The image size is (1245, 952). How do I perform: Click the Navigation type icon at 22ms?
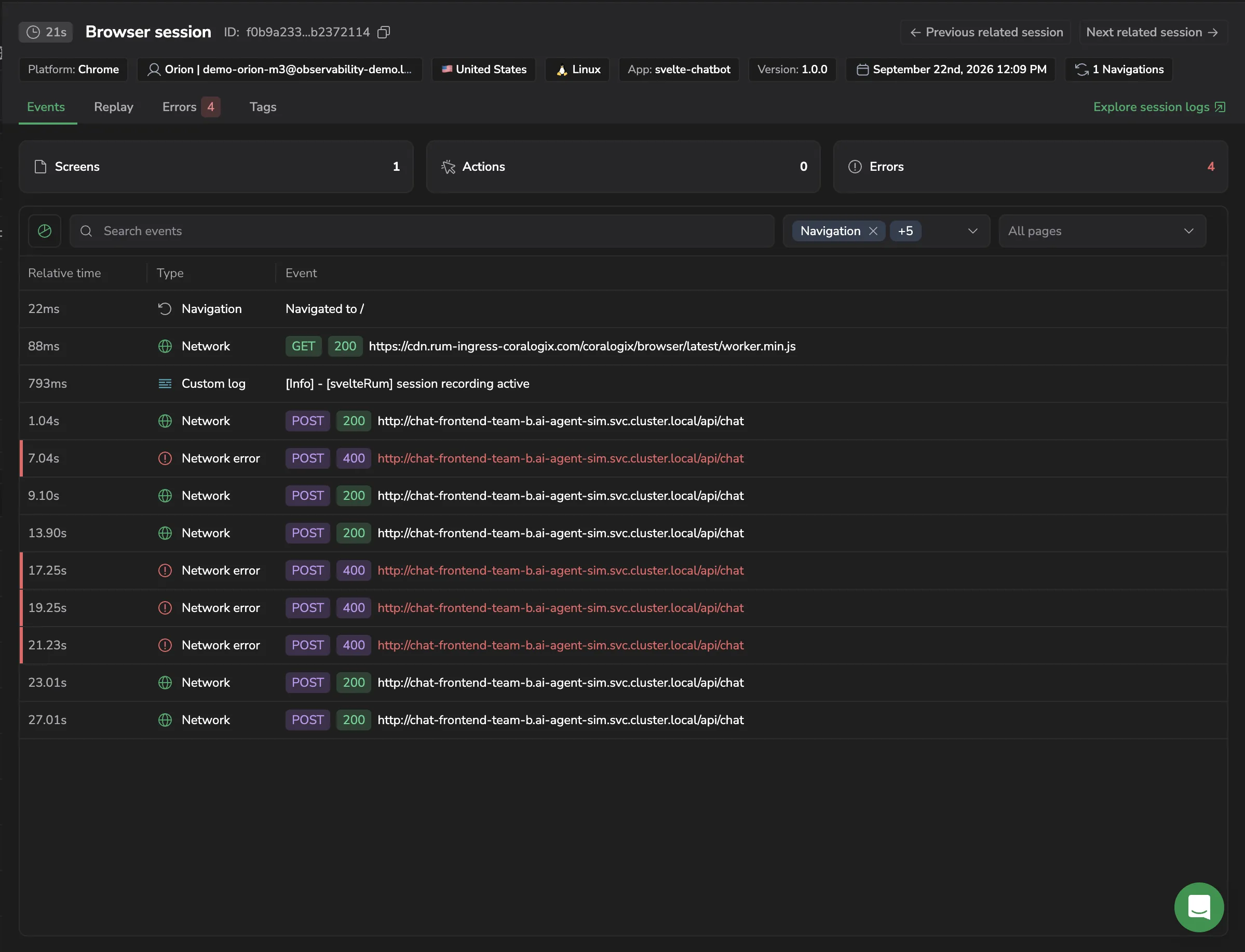[x=165, y=309]
